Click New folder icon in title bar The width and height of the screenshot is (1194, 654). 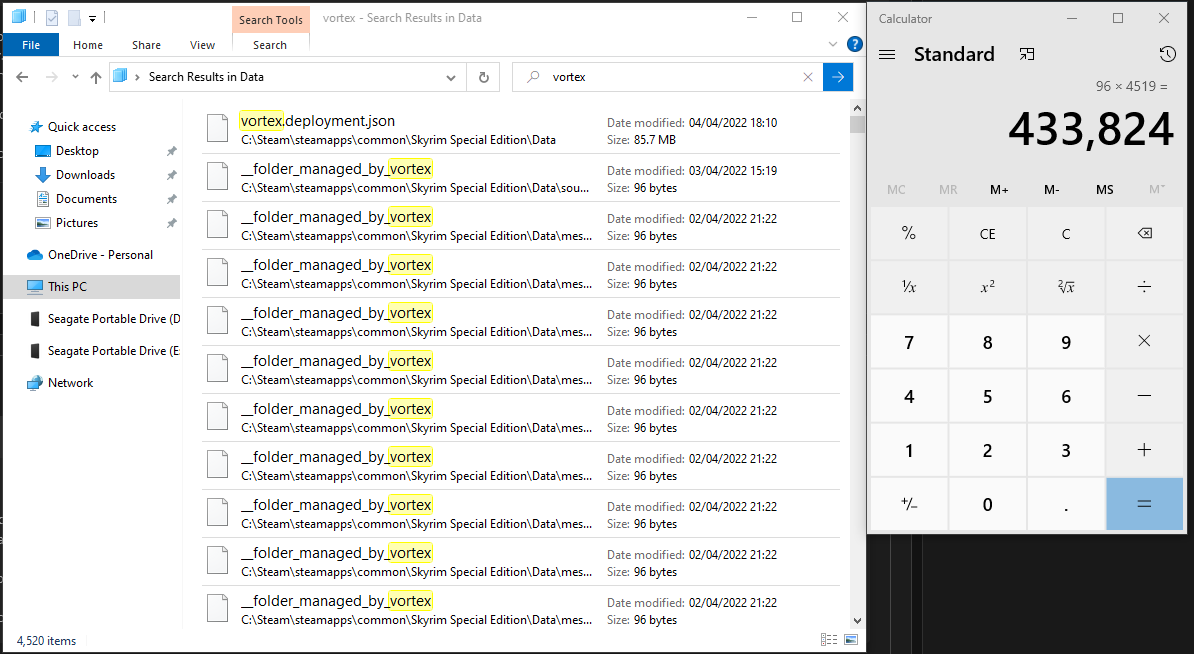(x=74, y=18)
